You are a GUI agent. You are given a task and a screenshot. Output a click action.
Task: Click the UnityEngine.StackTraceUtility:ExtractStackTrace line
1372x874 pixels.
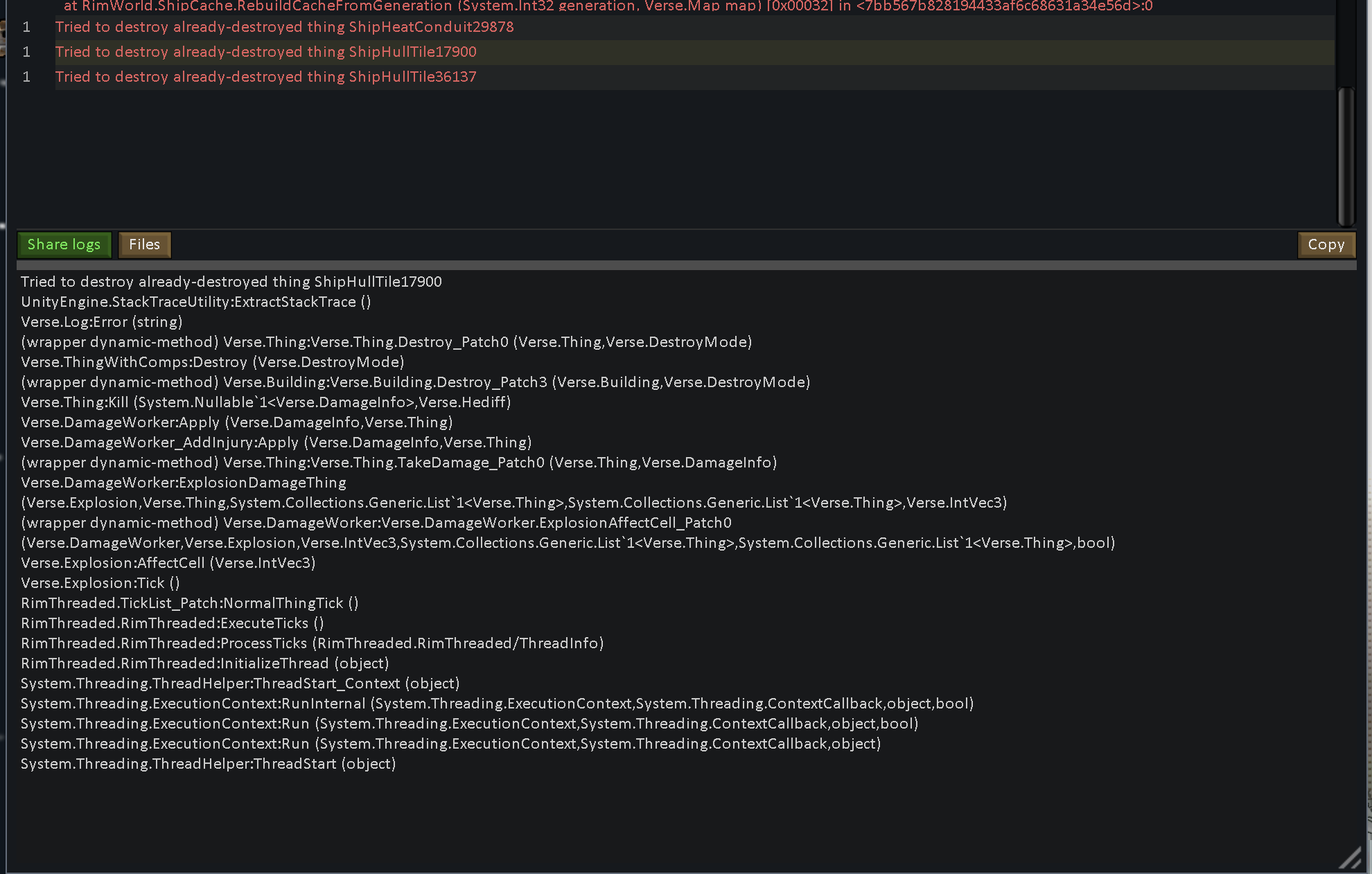pos(196,302)
